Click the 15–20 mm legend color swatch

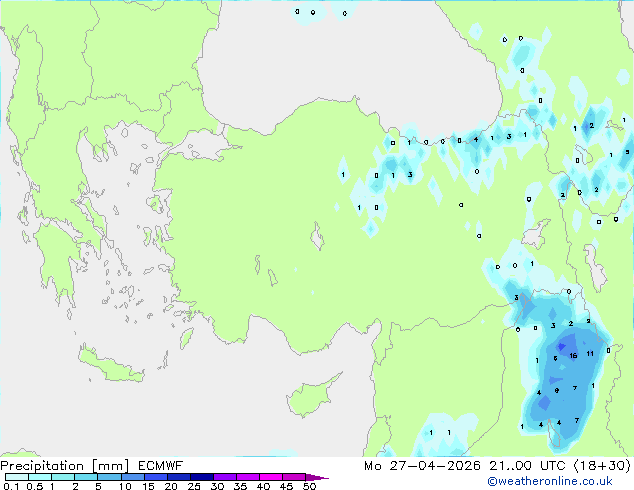tap(156, 477)
